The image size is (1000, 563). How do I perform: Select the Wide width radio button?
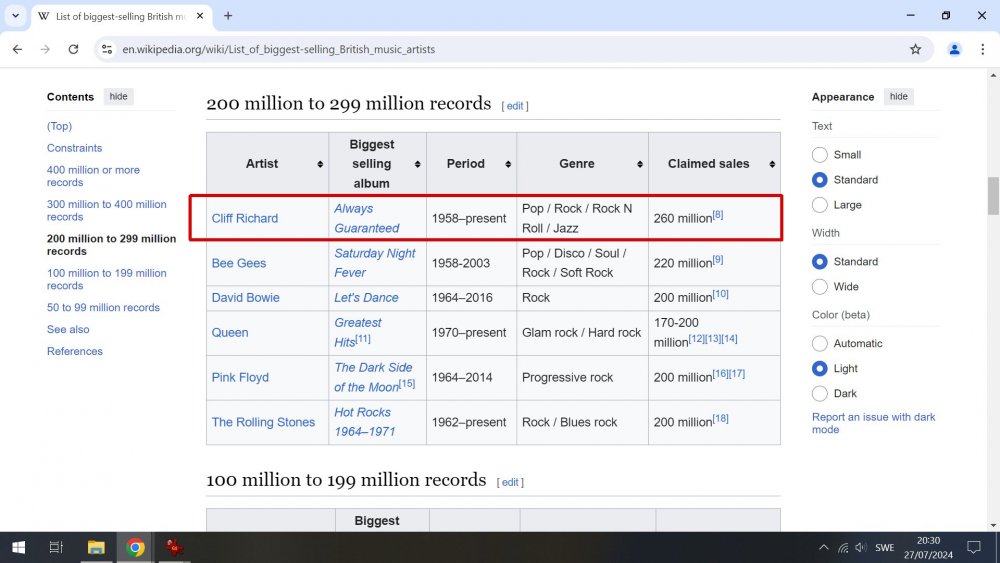[820, 287]
